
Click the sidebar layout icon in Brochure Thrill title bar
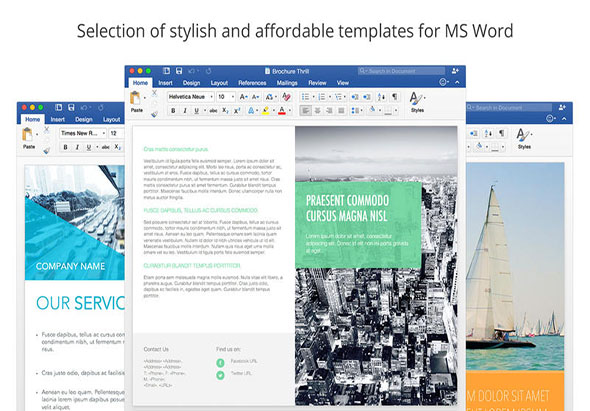(166, 71)
